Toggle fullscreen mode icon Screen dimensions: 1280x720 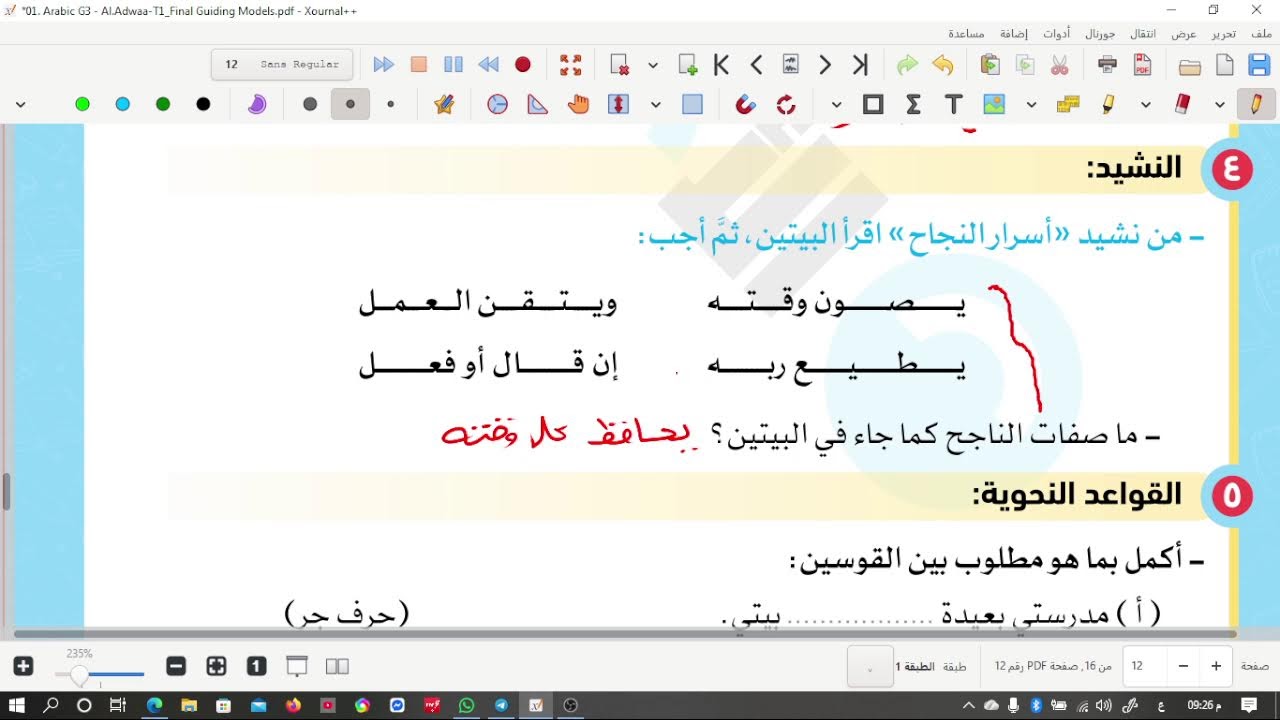click(571, 65)
